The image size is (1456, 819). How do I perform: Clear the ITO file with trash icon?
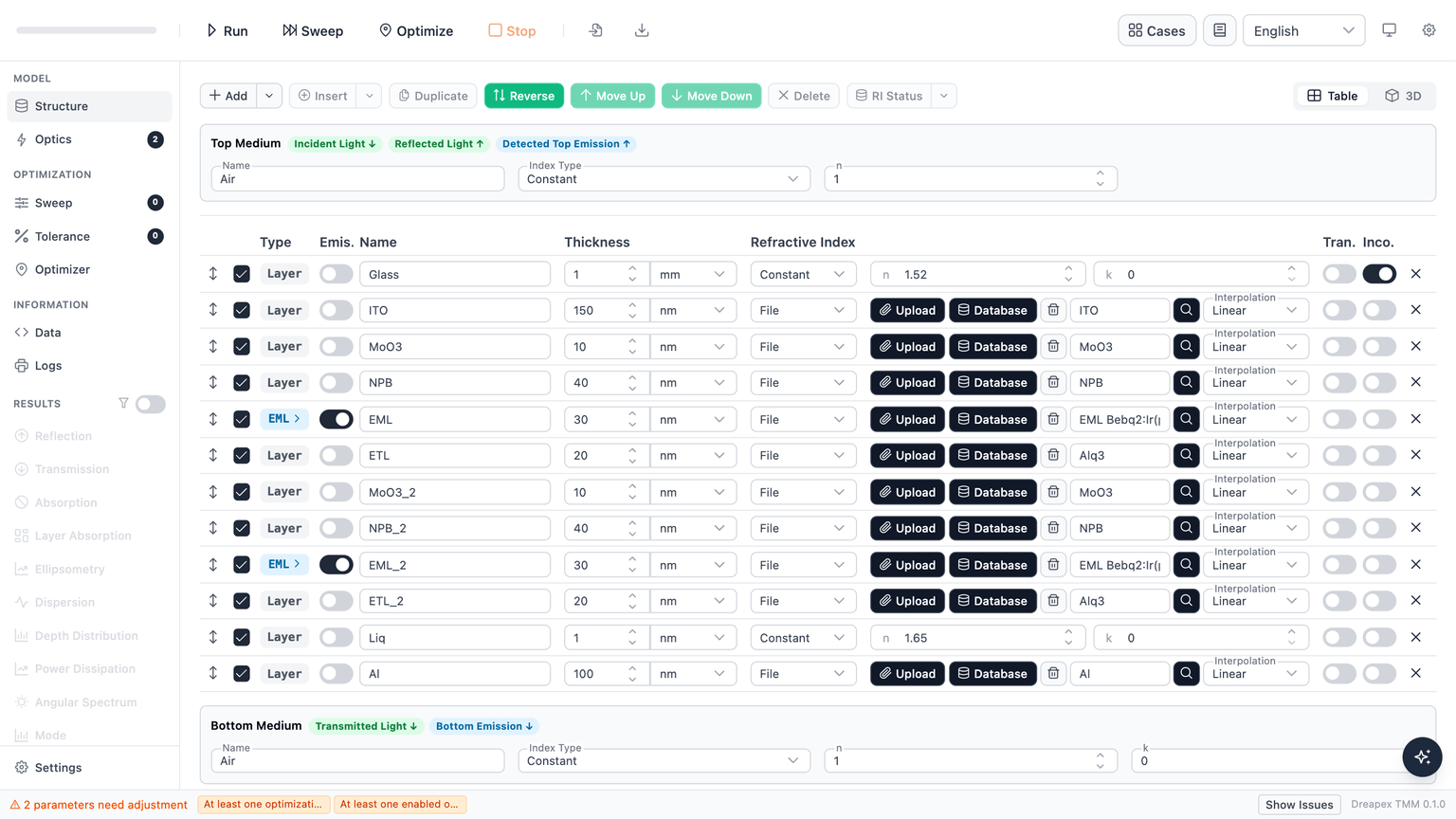[1053, 310]
